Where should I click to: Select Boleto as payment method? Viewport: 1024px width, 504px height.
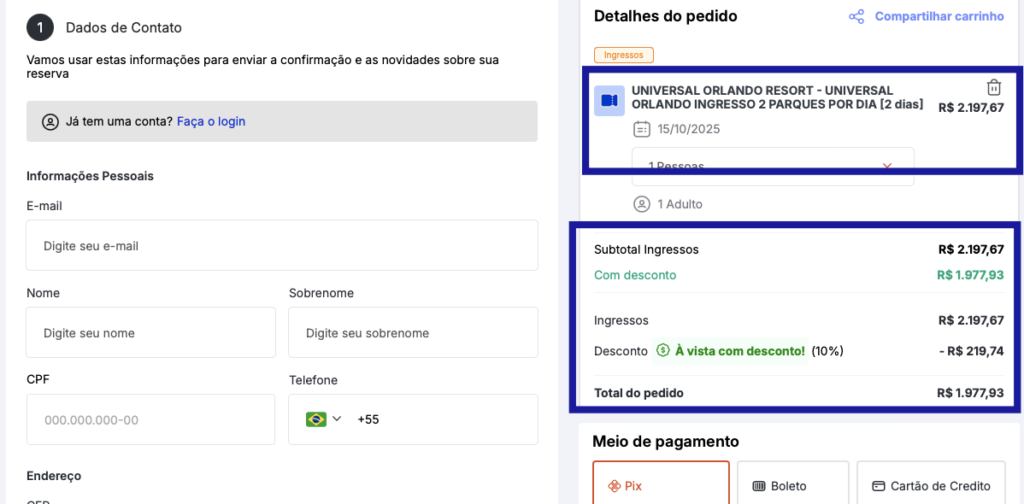[x=793, y=483]
